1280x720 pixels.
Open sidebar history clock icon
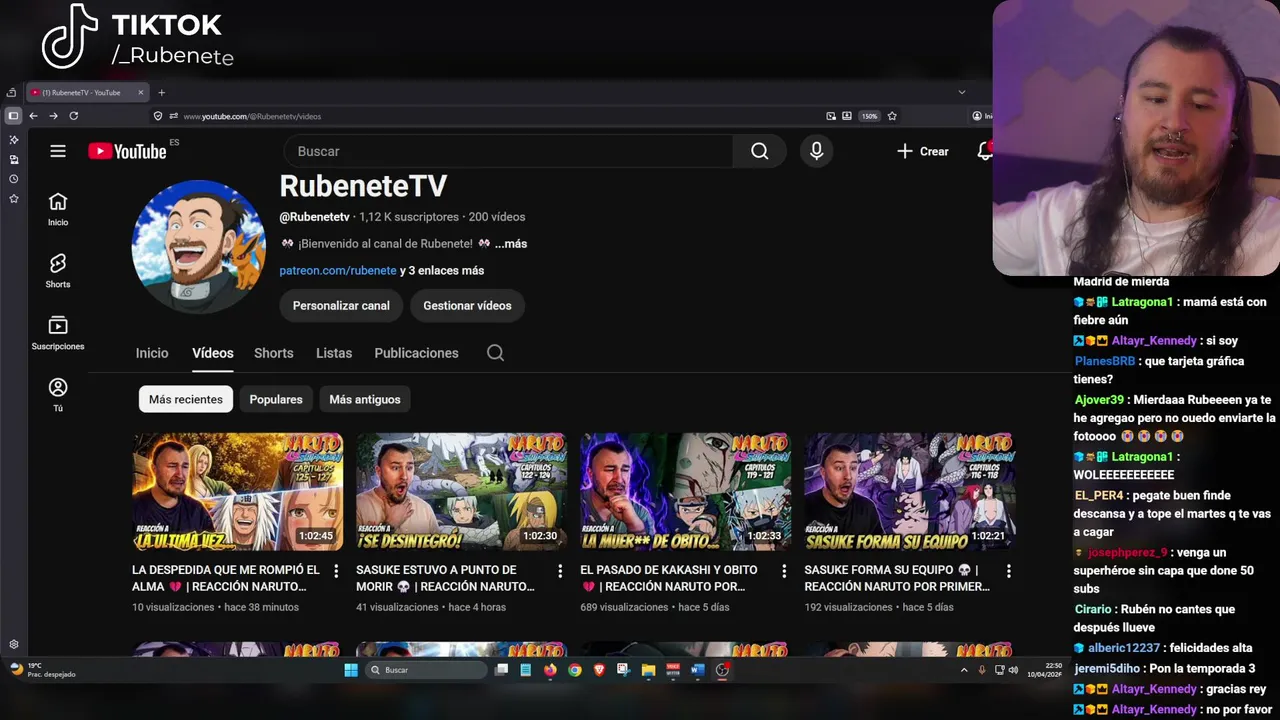14,179
